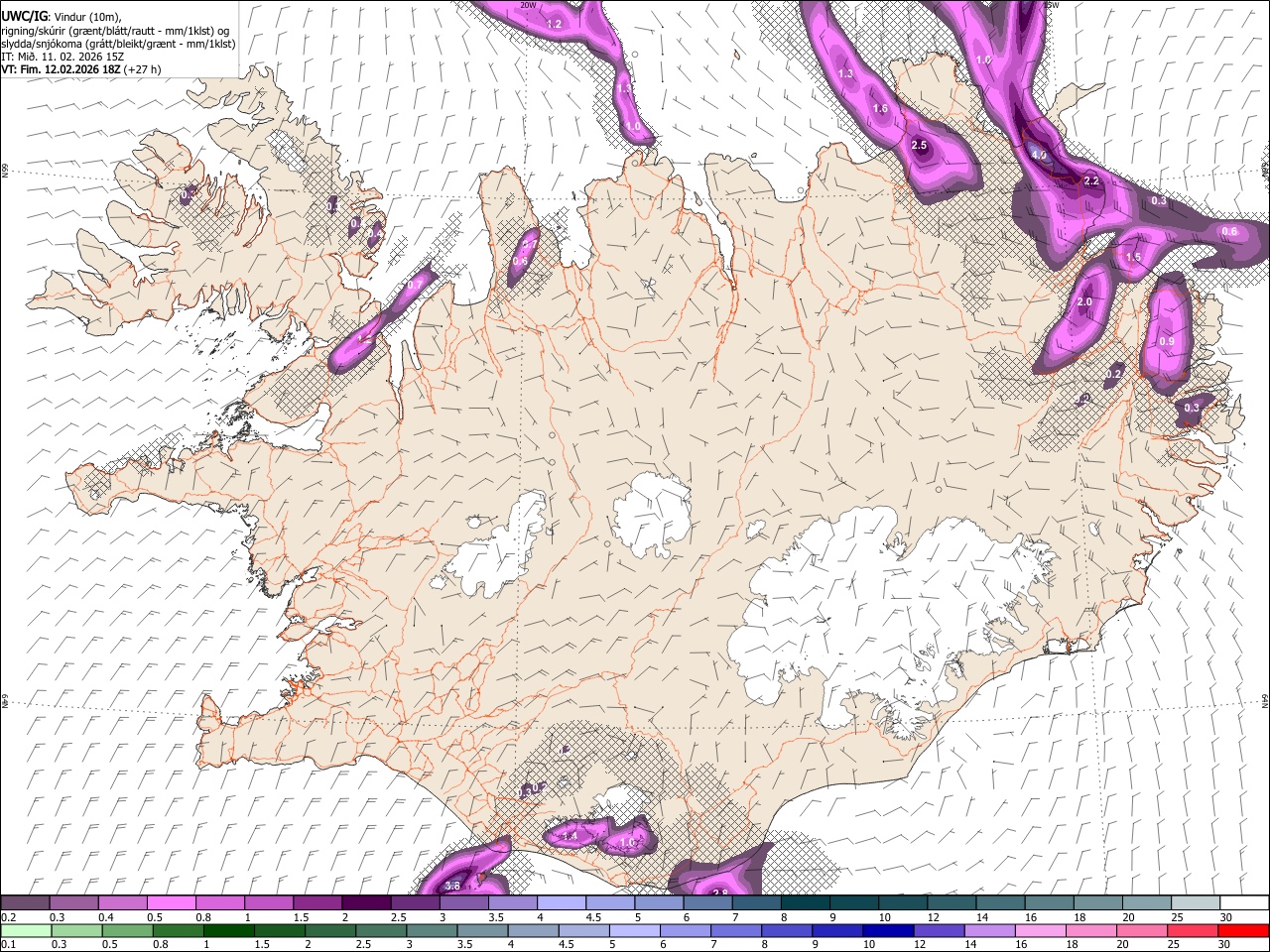Click the 2.2 snowfall value on the map
Screen dimensions: 1270x952
click(x=1091, y=181)
